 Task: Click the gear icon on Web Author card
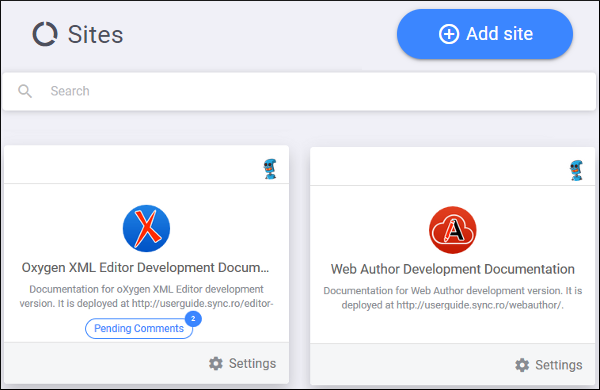coord(522,365)
